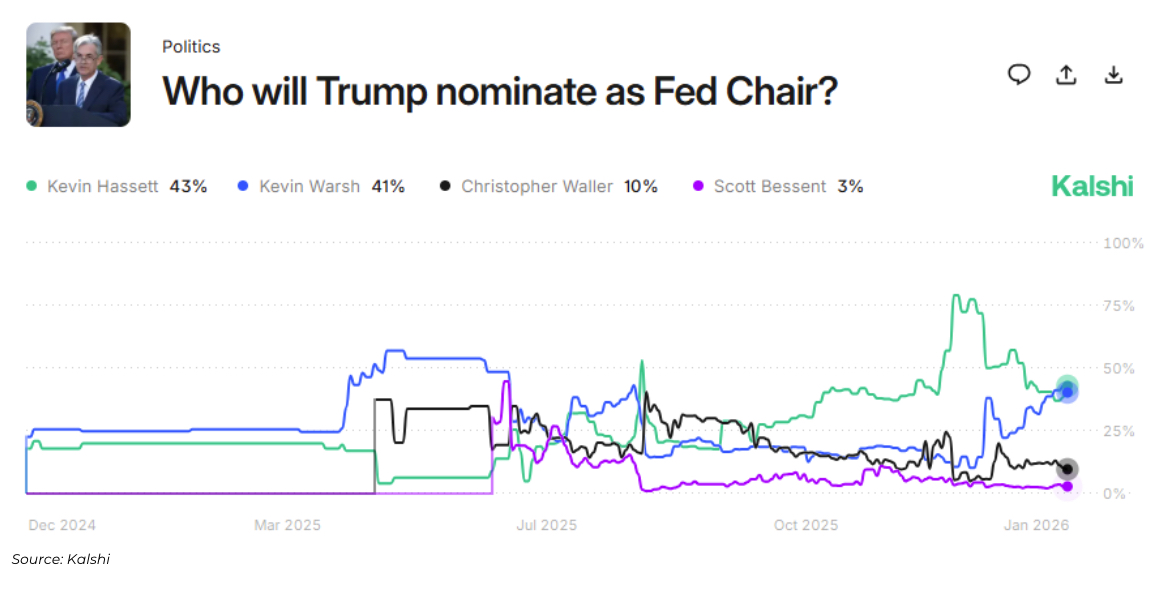The image size is (1170, 591).
Task: Click the blue Warsh legend dot
Action: coord(243,186)
